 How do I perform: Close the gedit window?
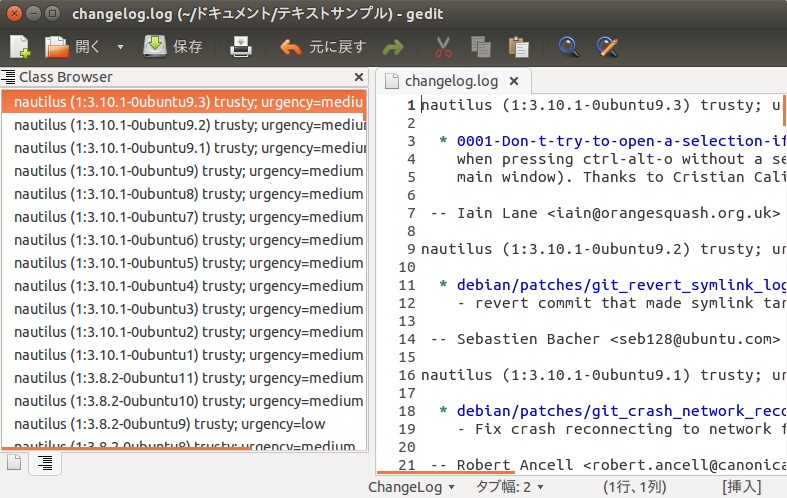pyautogui.click(x=15, y=14)
